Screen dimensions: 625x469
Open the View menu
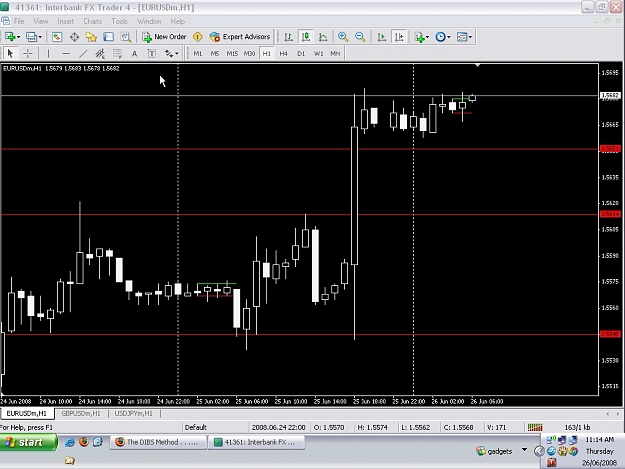pyautogui.click(x=41, y=21)
